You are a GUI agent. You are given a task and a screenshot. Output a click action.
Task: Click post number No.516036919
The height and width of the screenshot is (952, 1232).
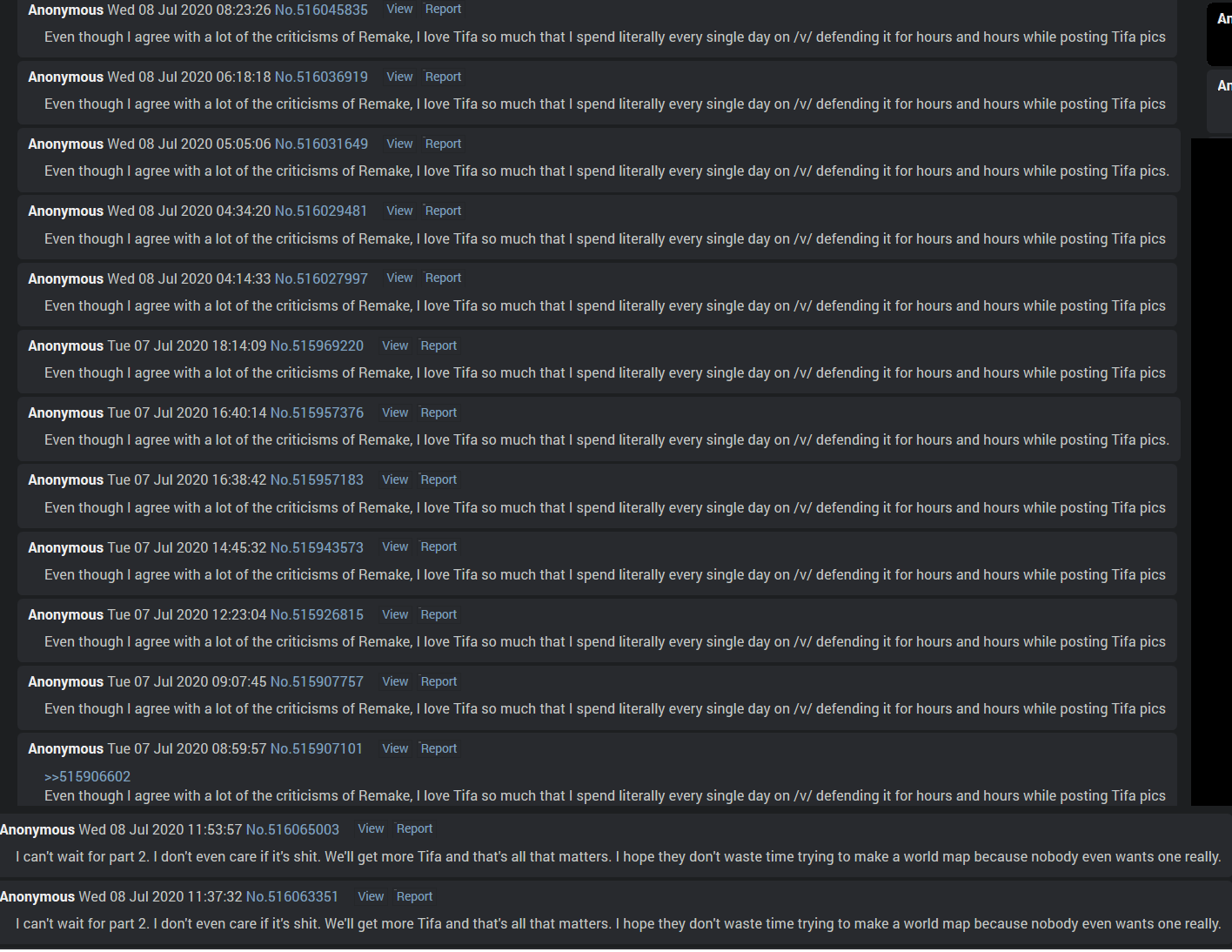pyautogui.click(x=321, y=77)
